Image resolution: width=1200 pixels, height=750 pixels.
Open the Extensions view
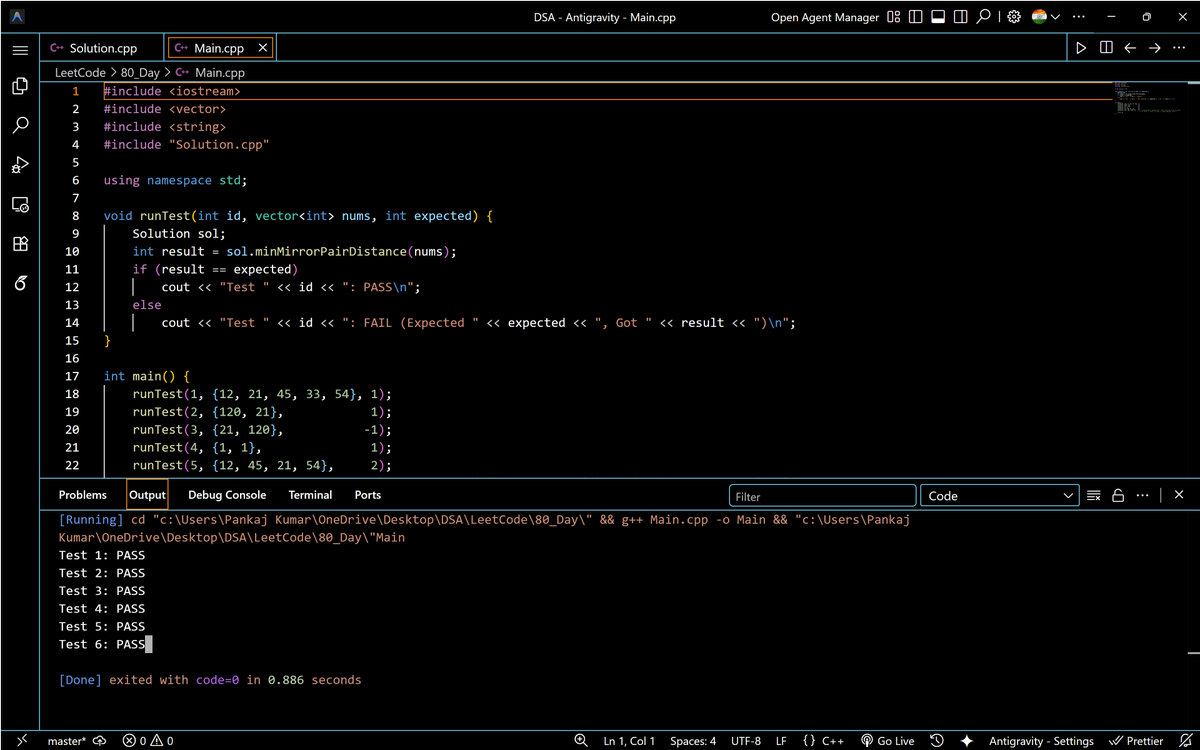click(x=20, y=243)
